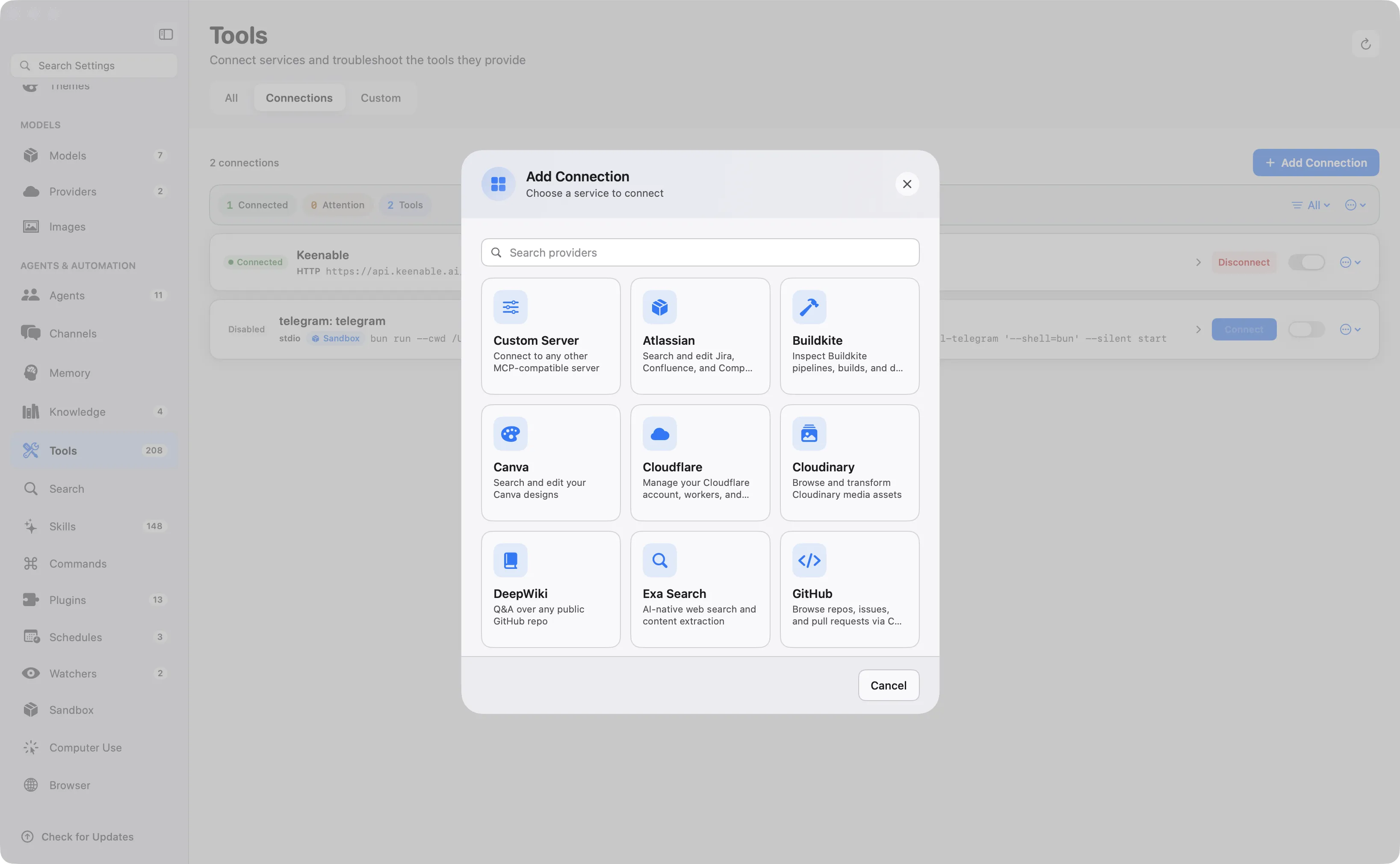Screen dimensions: 1400x864
Task: Click the GitHub code brackets icon
Action: coord(809,560)
